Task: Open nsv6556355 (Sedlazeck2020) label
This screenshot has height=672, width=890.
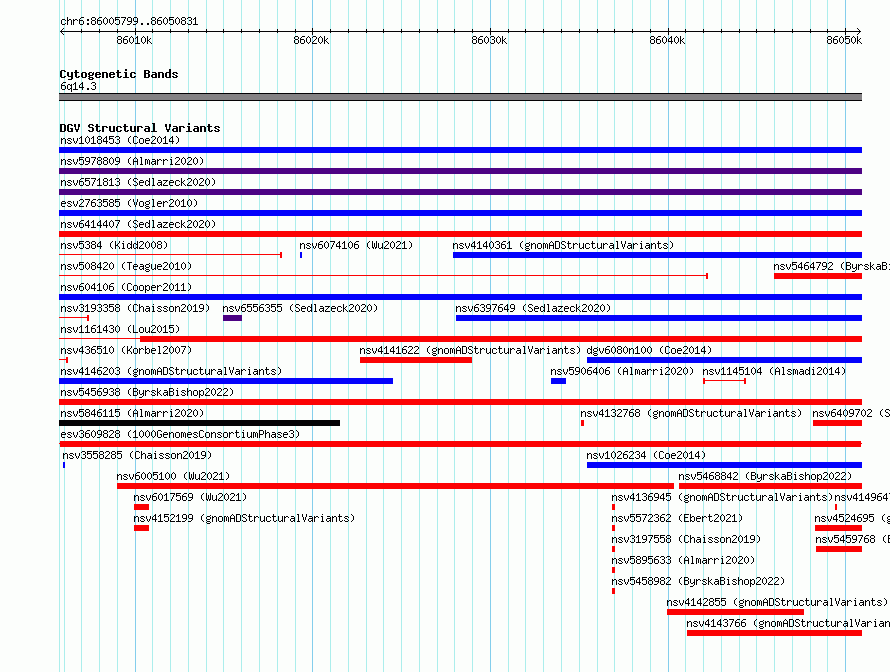Action: pyautogui.click(x=300, y=308)
